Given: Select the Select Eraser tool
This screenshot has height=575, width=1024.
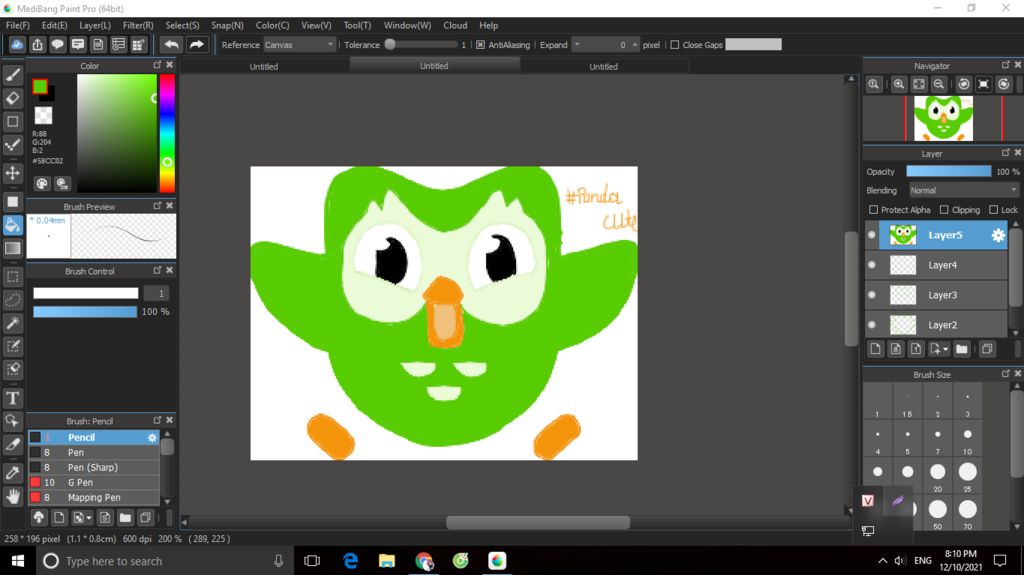Looking at the screenshot, I should [x=12, y=369].
